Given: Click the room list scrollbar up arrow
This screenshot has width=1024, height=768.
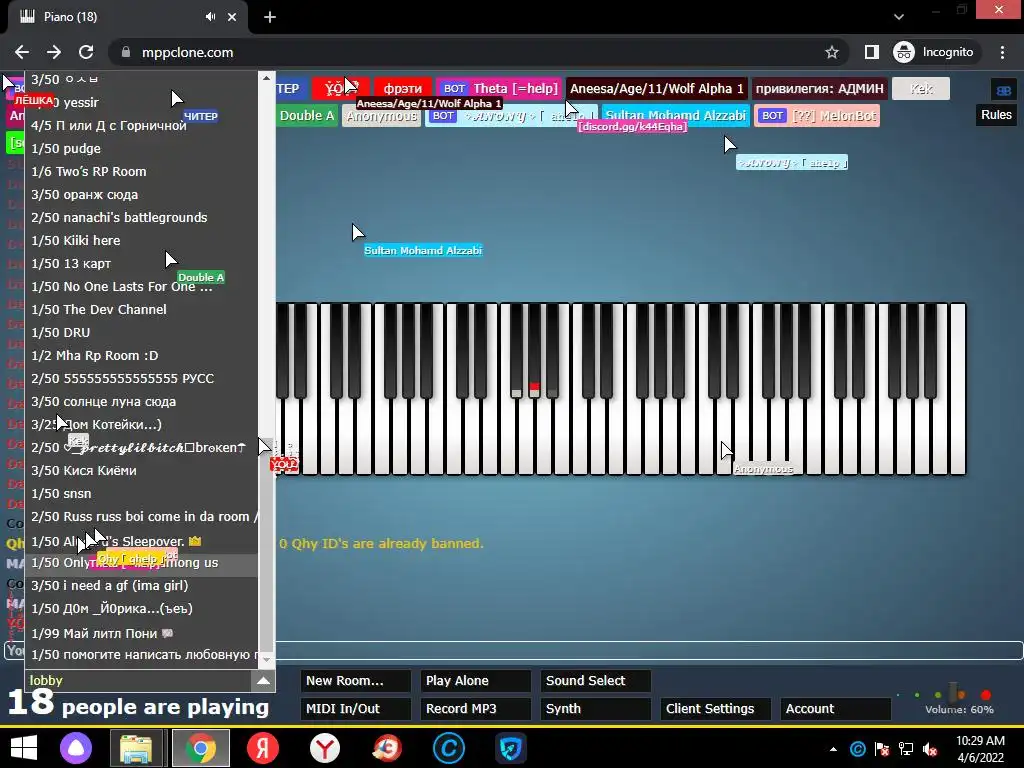Looking at the screenshot, I should pyautogui.click(x=266, y=78).
